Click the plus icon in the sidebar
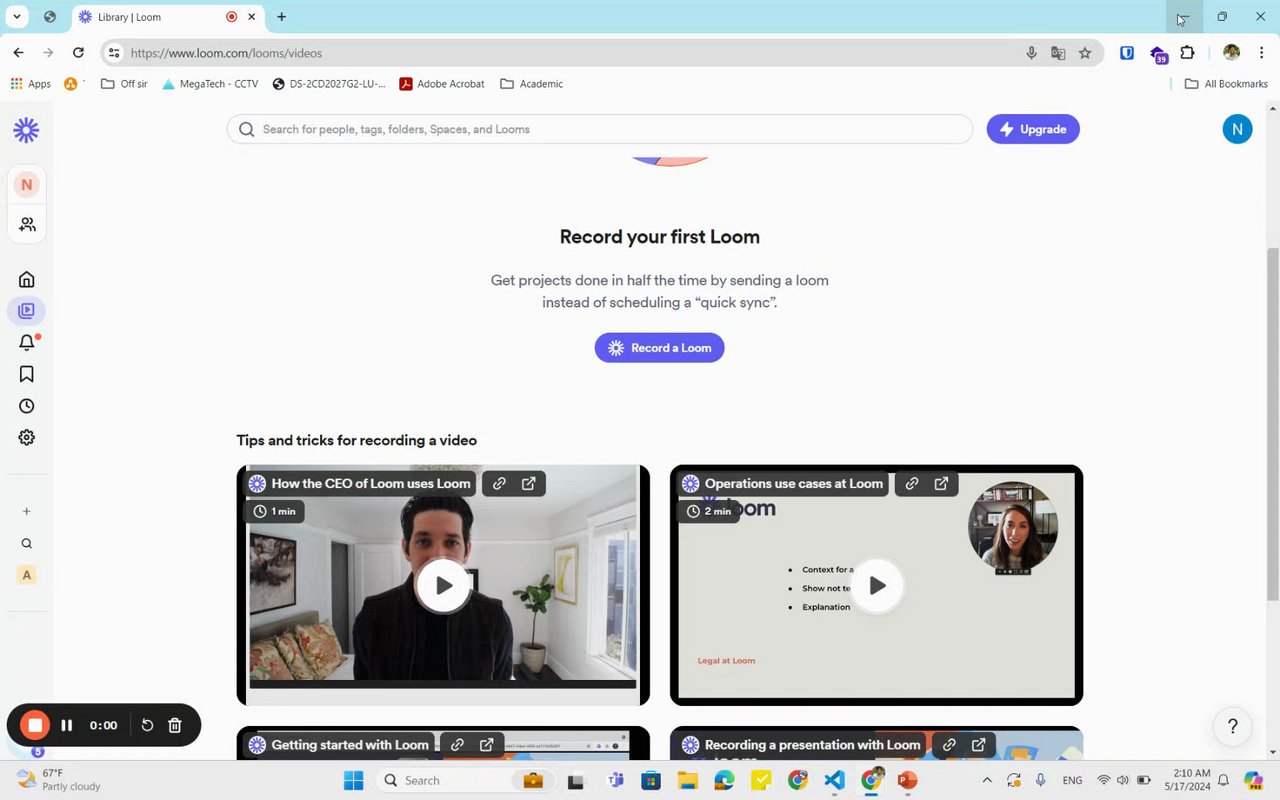1280x800 pixels. pyautogui.click(x=27, y=511)
